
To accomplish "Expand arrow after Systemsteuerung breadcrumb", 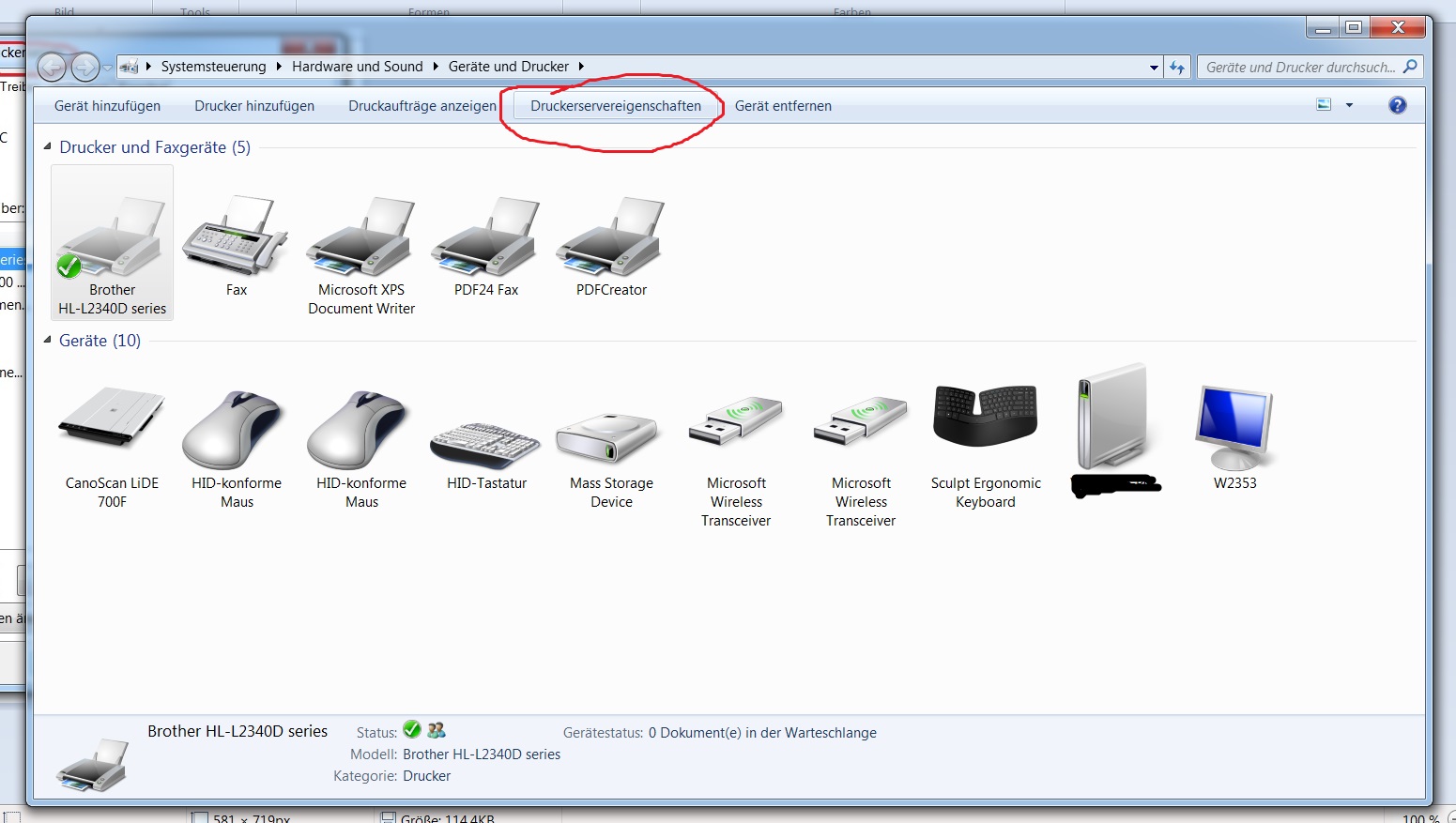I will click(x=279, y=67).
